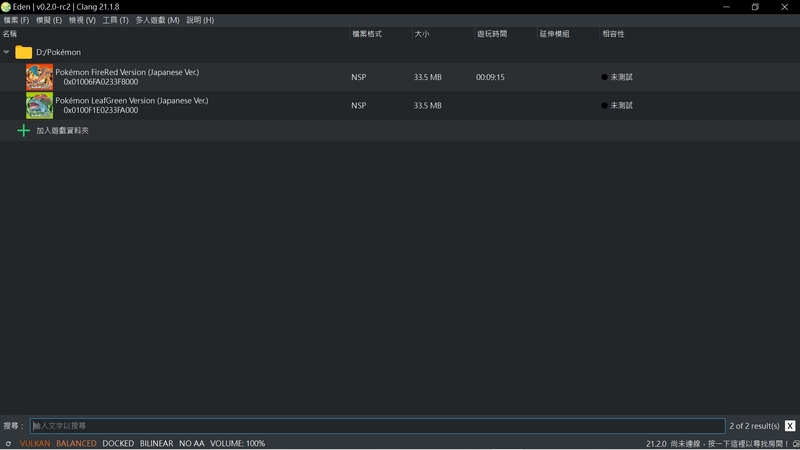Click FireRed's NSP file format cell
This screenshot has width=800, height=450.
[x=359, y=77]
